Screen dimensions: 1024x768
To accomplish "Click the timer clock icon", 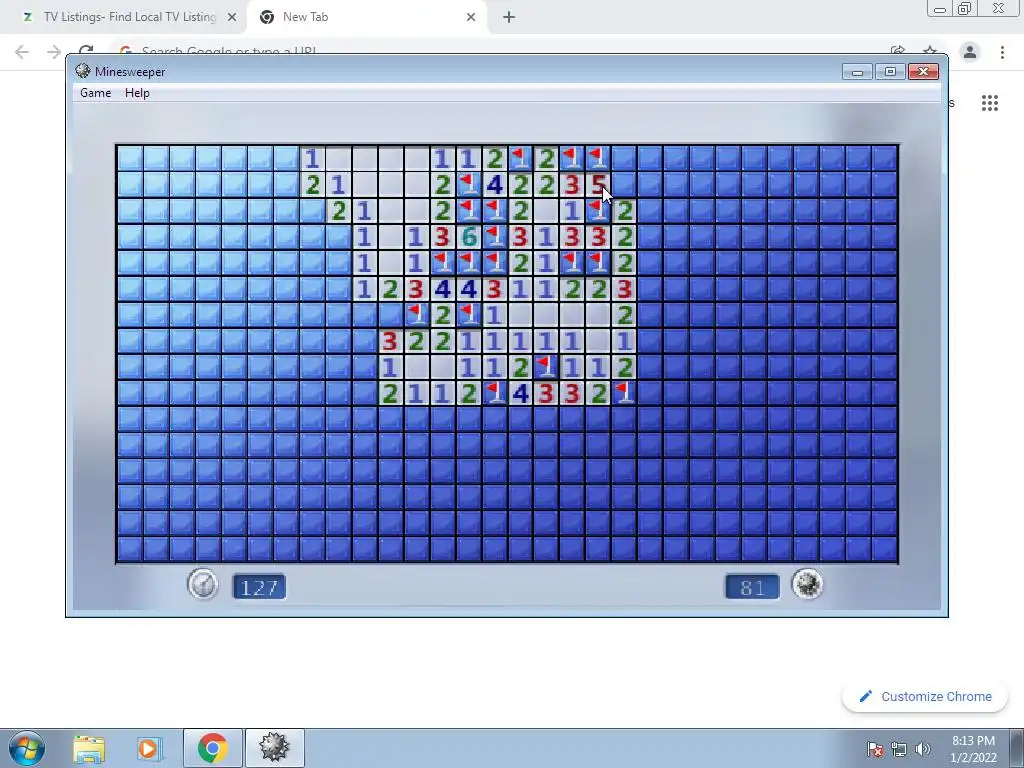I will [x=203, y=584].
